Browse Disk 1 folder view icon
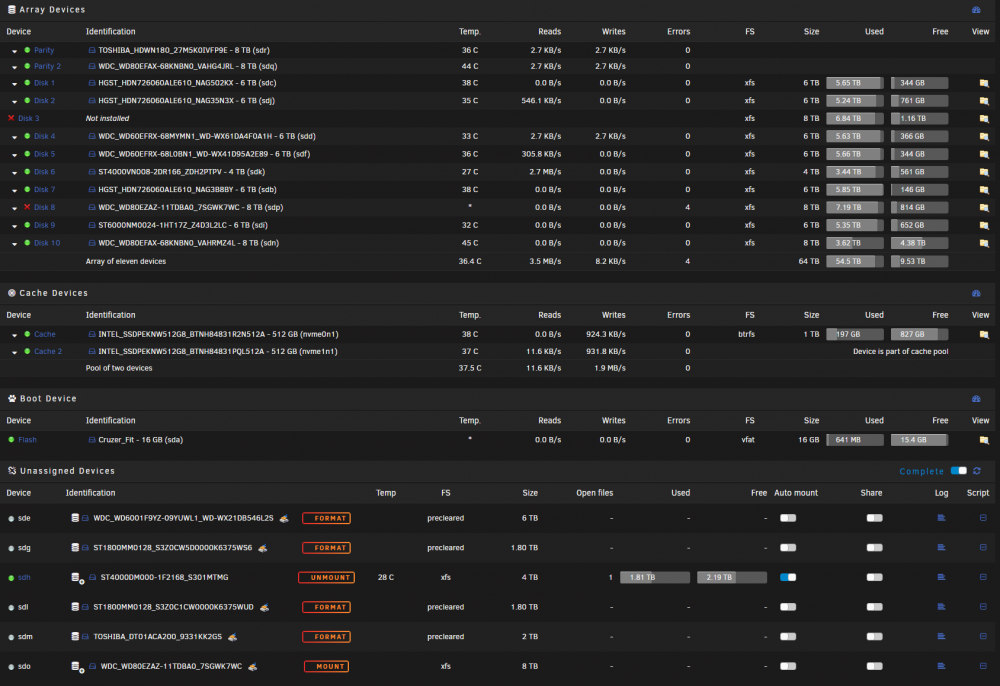Viewport: 1000px width, 686px height. [x=983, y=84]
